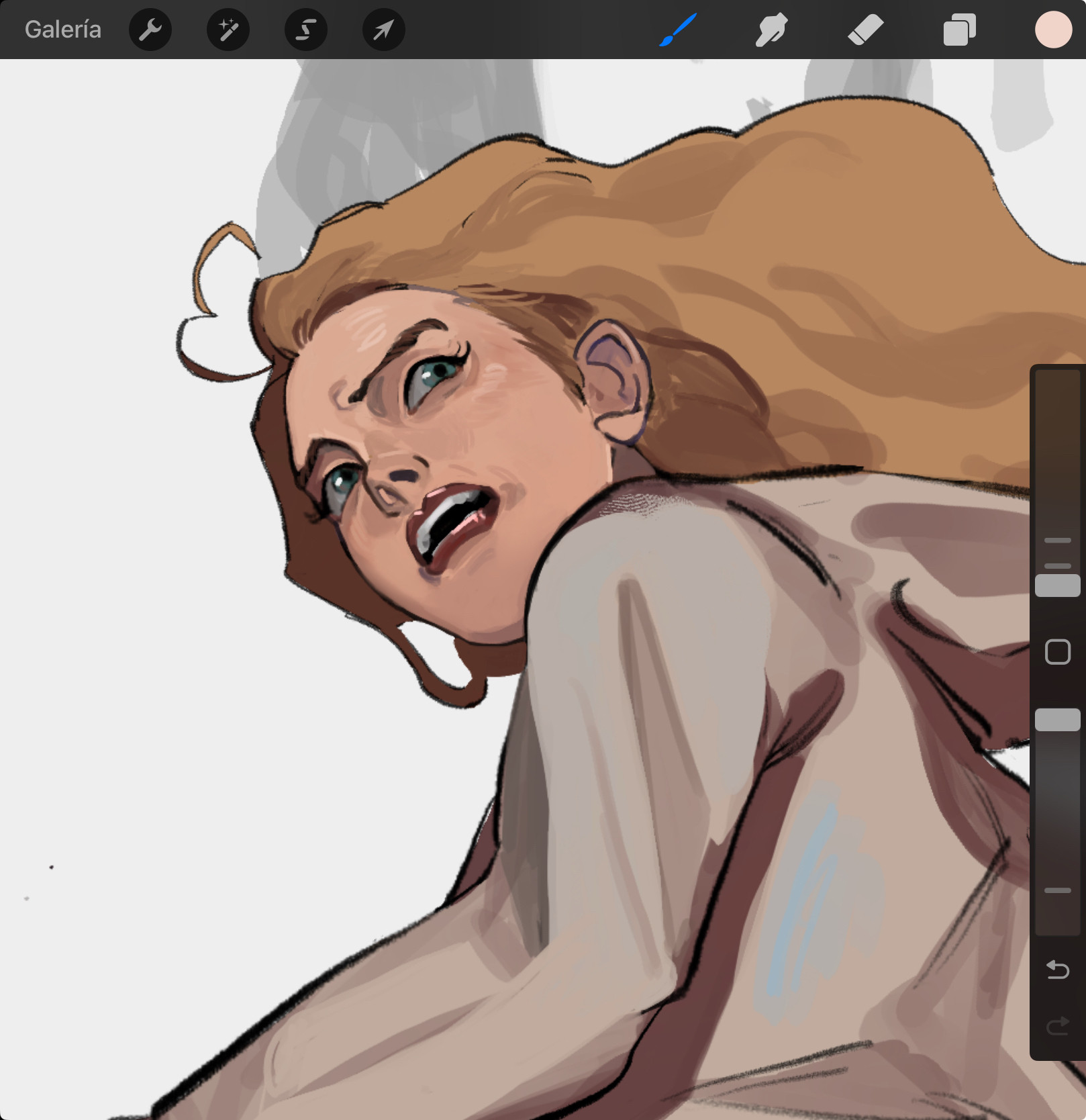Undo the last stroke
1086x1120 pixels.
1058,970
